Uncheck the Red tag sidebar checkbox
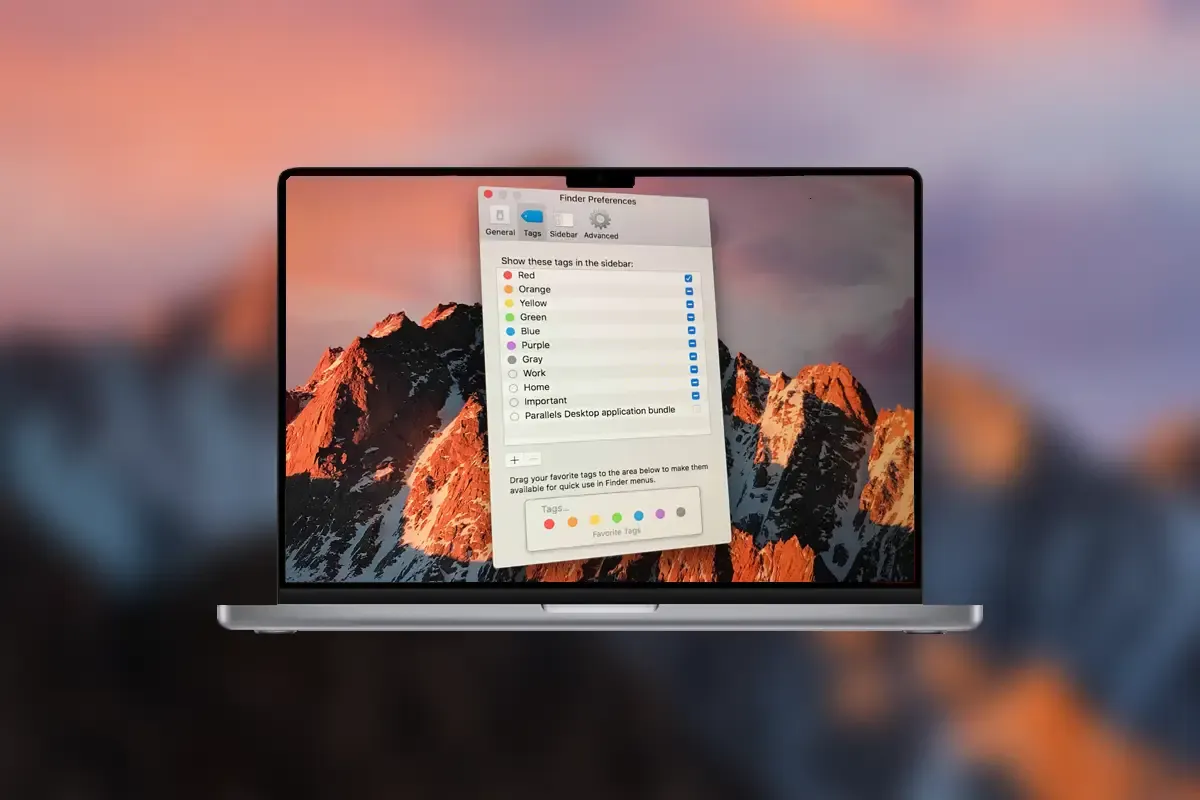Image resolution: width=1200 pixels, height=800 pixels. click(x=688, y=278)
